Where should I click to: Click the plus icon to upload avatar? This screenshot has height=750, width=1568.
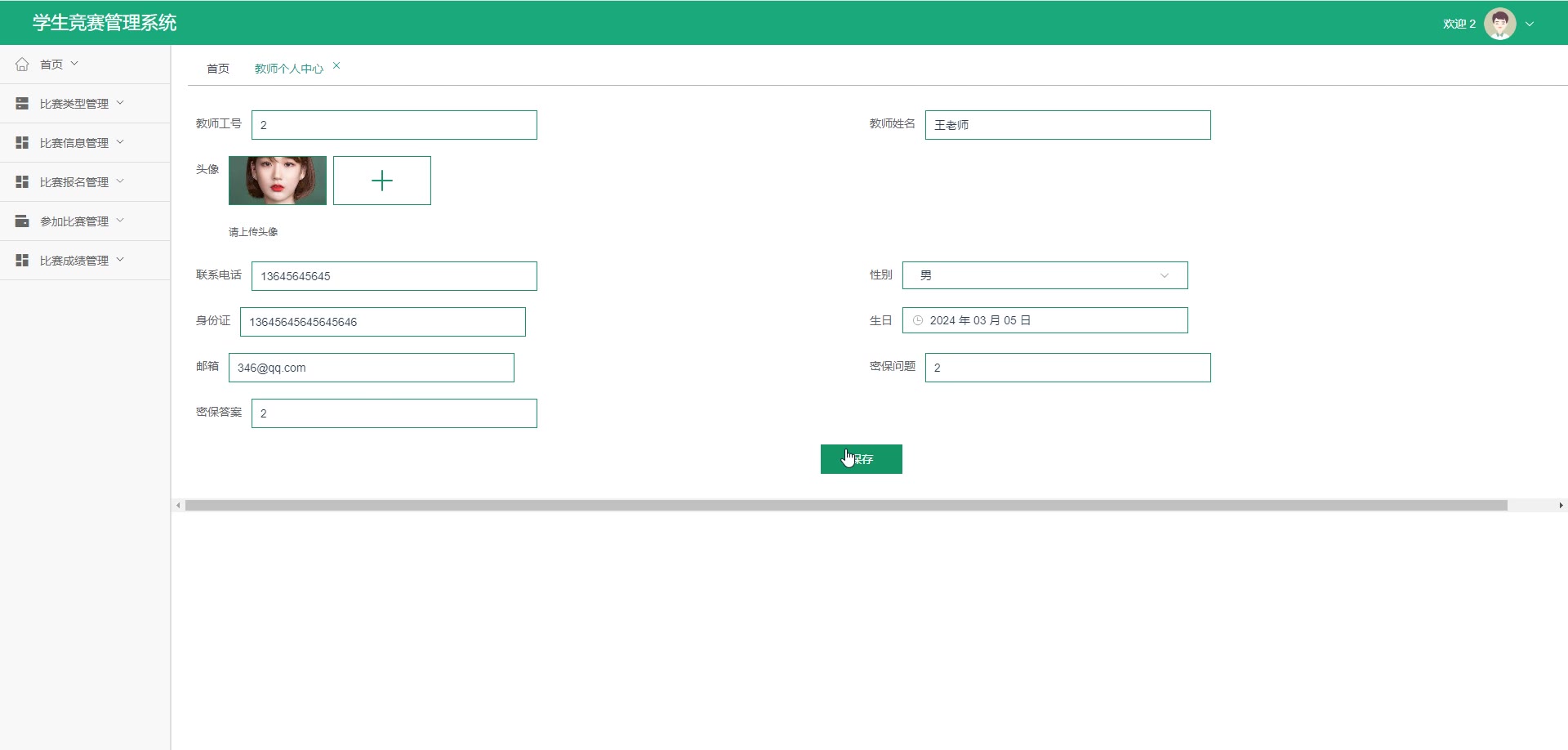(382, 181)
